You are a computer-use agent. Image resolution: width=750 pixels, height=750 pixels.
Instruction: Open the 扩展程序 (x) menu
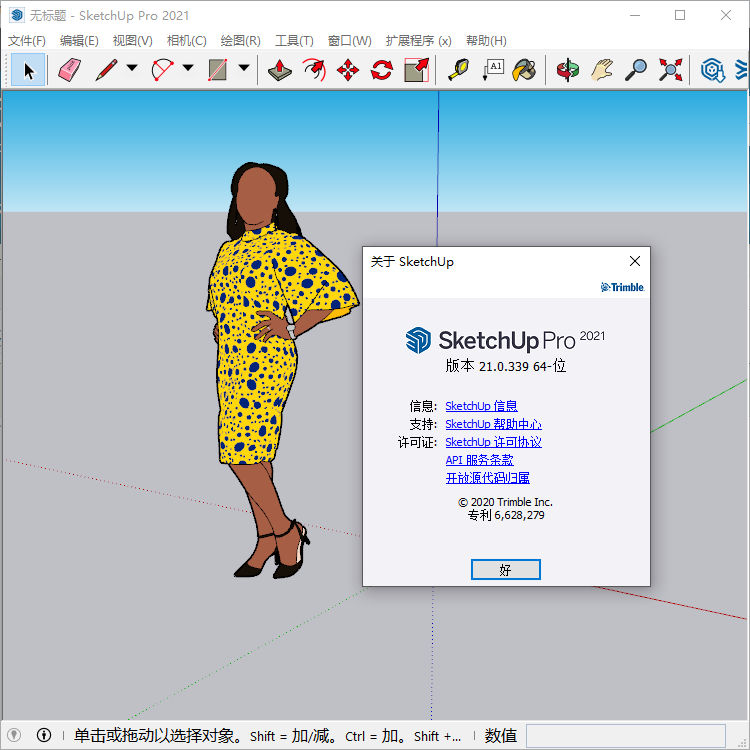[x=419, y=41]
